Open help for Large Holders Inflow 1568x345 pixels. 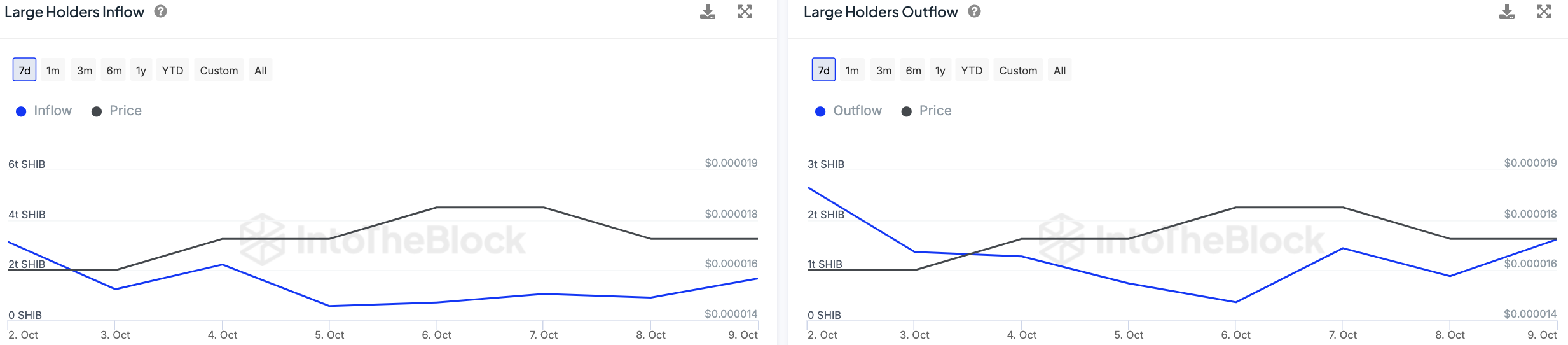click(161, 11)
